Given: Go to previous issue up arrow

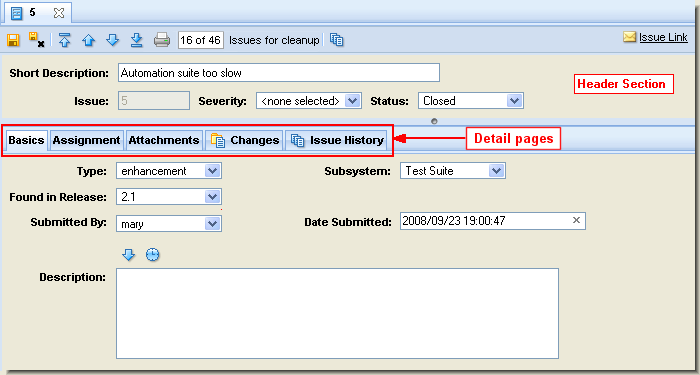Looking at the screenshot, I should click(88, 41).
